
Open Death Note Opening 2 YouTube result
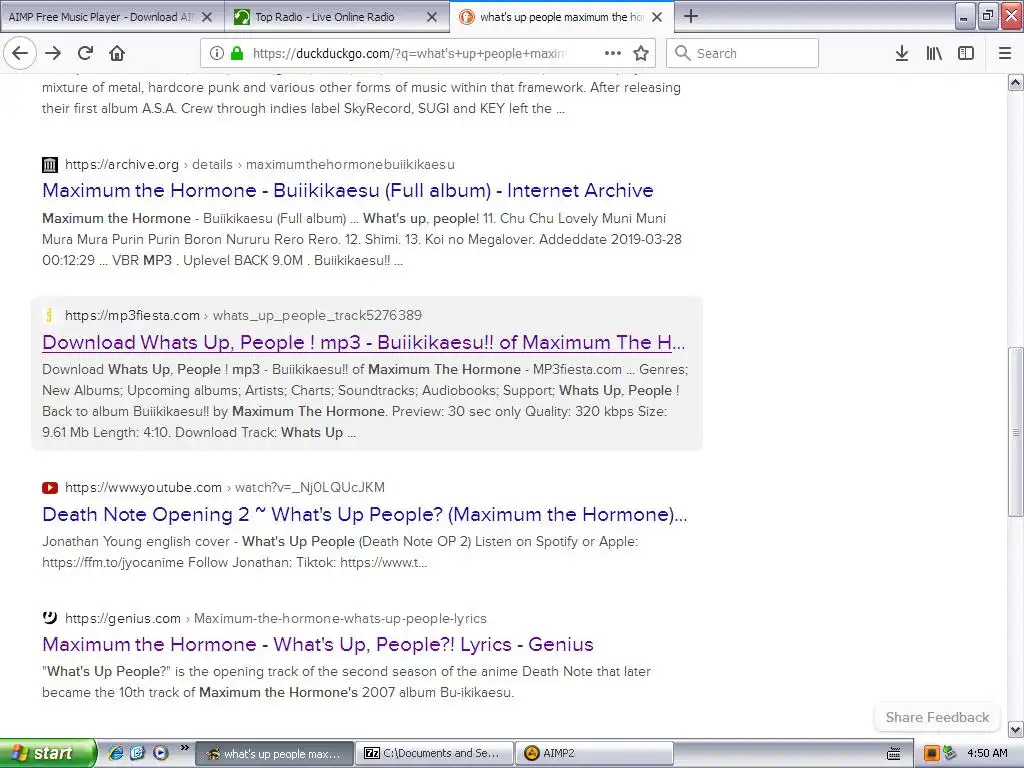click(364, 514)
